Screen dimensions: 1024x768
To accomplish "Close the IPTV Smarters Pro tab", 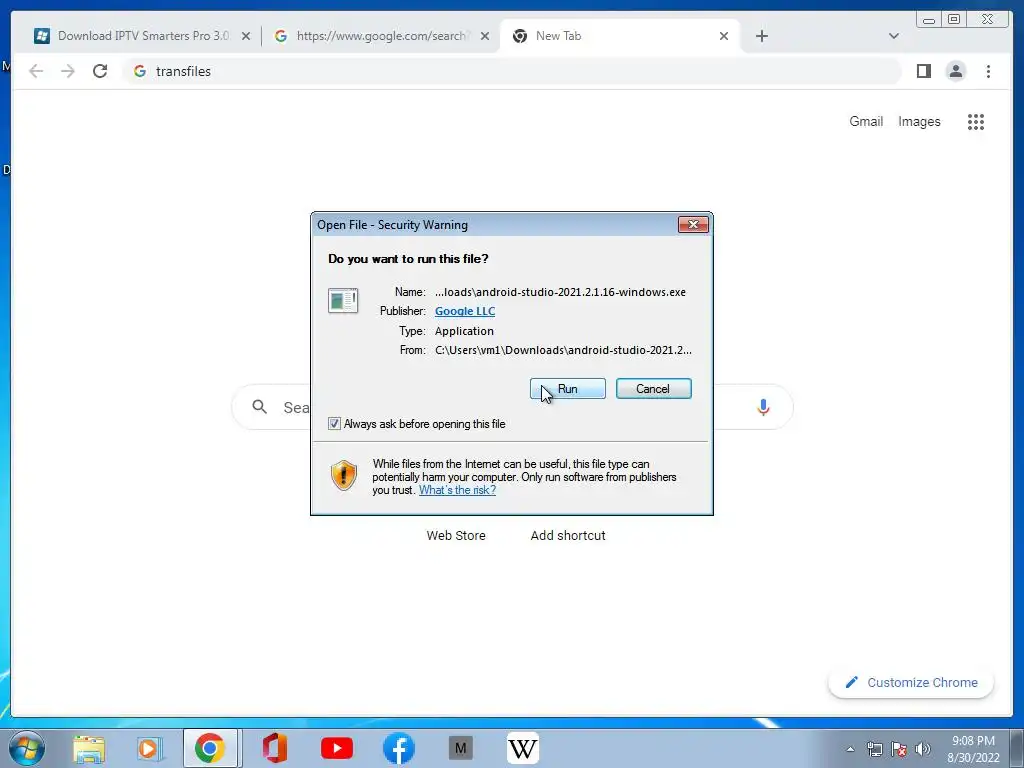I will pos(246,37).
